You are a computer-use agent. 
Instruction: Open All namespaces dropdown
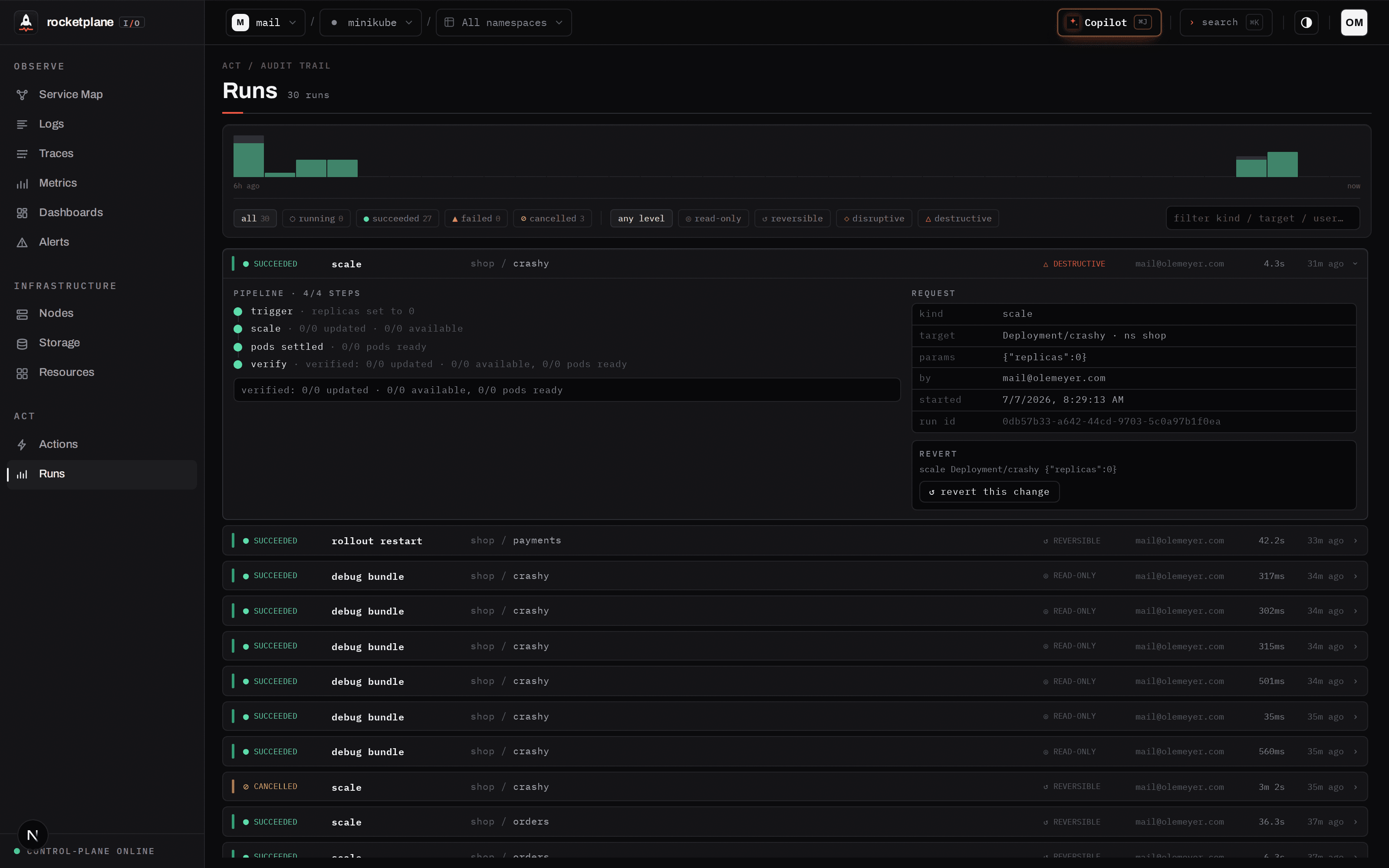[504, 23]
